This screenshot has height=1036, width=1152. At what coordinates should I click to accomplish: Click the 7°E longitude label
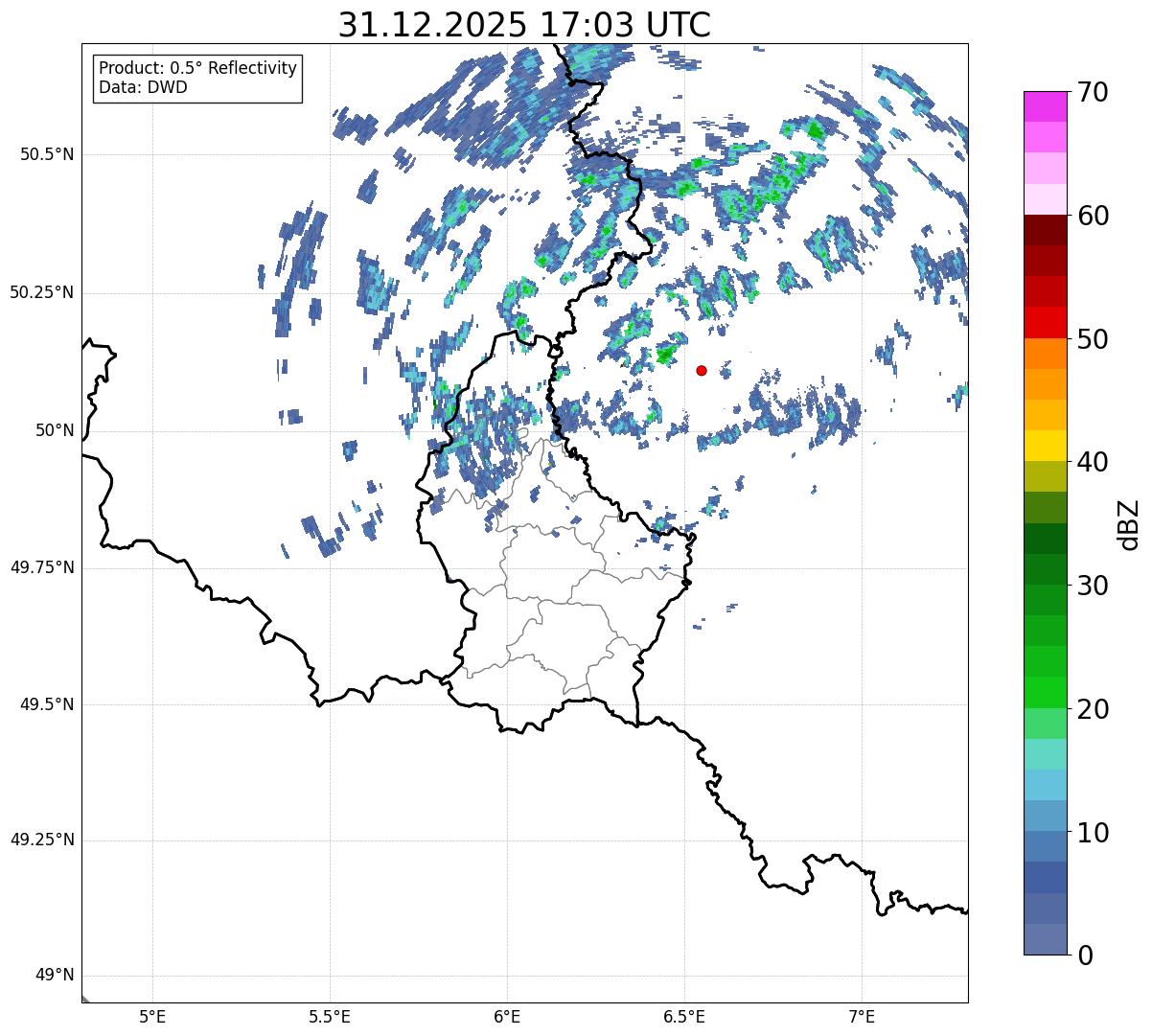tap(862, 1017)
